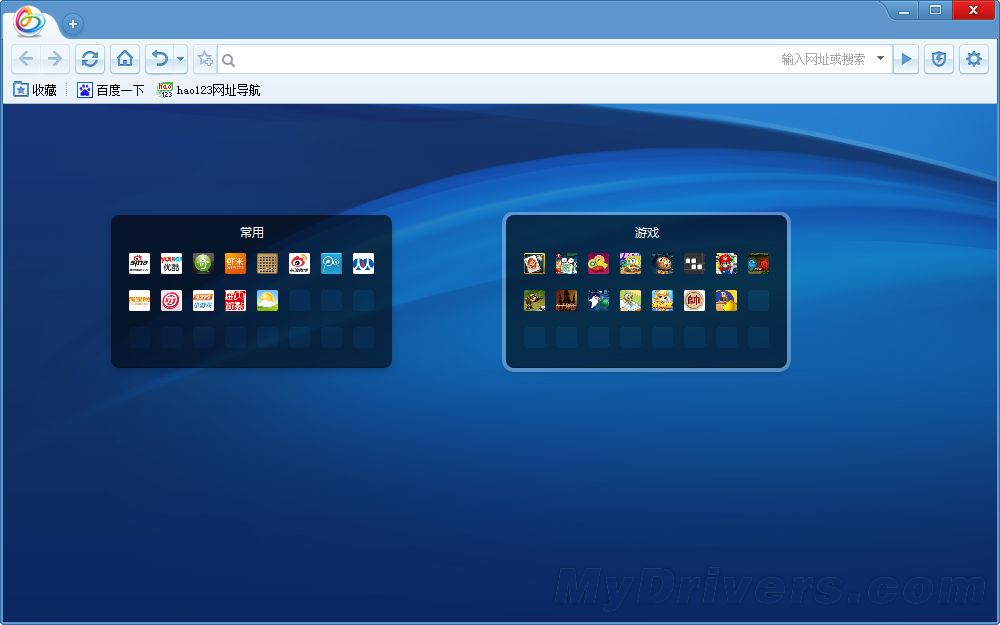Click the 游戏 panel title
Image resolution: width=1000 pixels, height=625 pixels.
[x=647, y=232]
